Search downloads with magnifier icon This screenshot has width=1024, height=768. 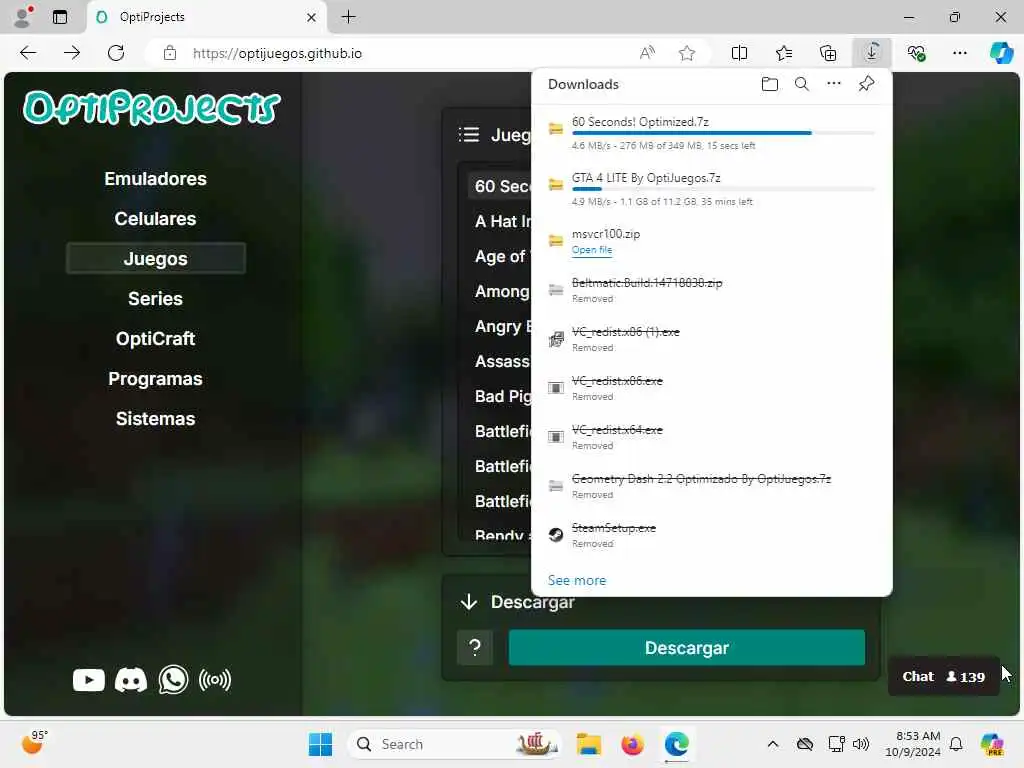click(x=801, y=84)
